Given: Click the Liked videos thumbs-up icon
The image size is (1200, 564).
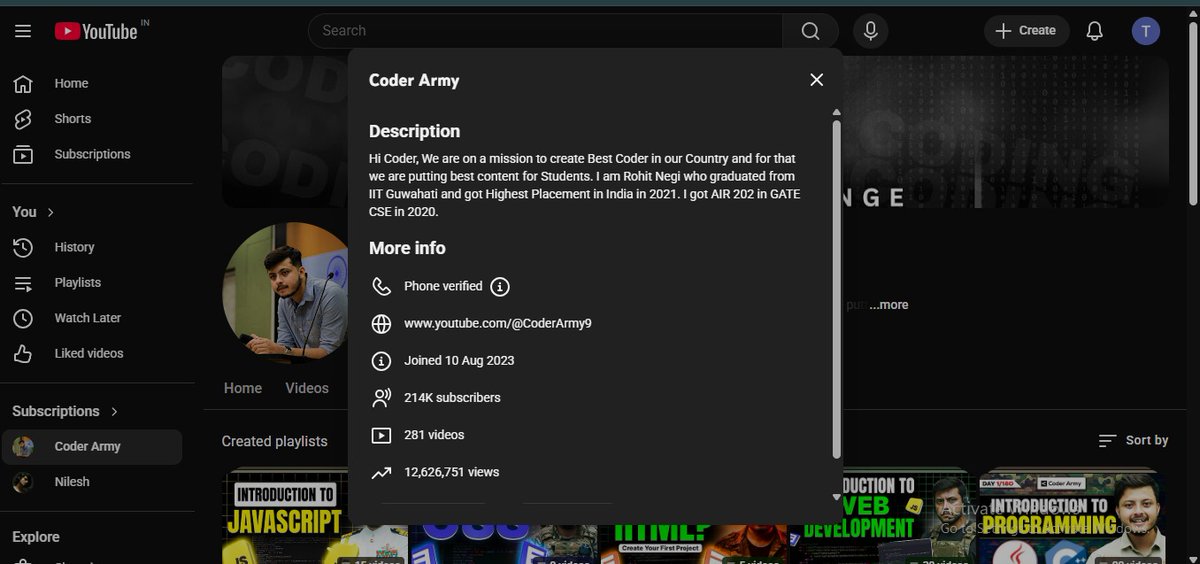Looking at the screenshot, I should click(x=23, y=353).
